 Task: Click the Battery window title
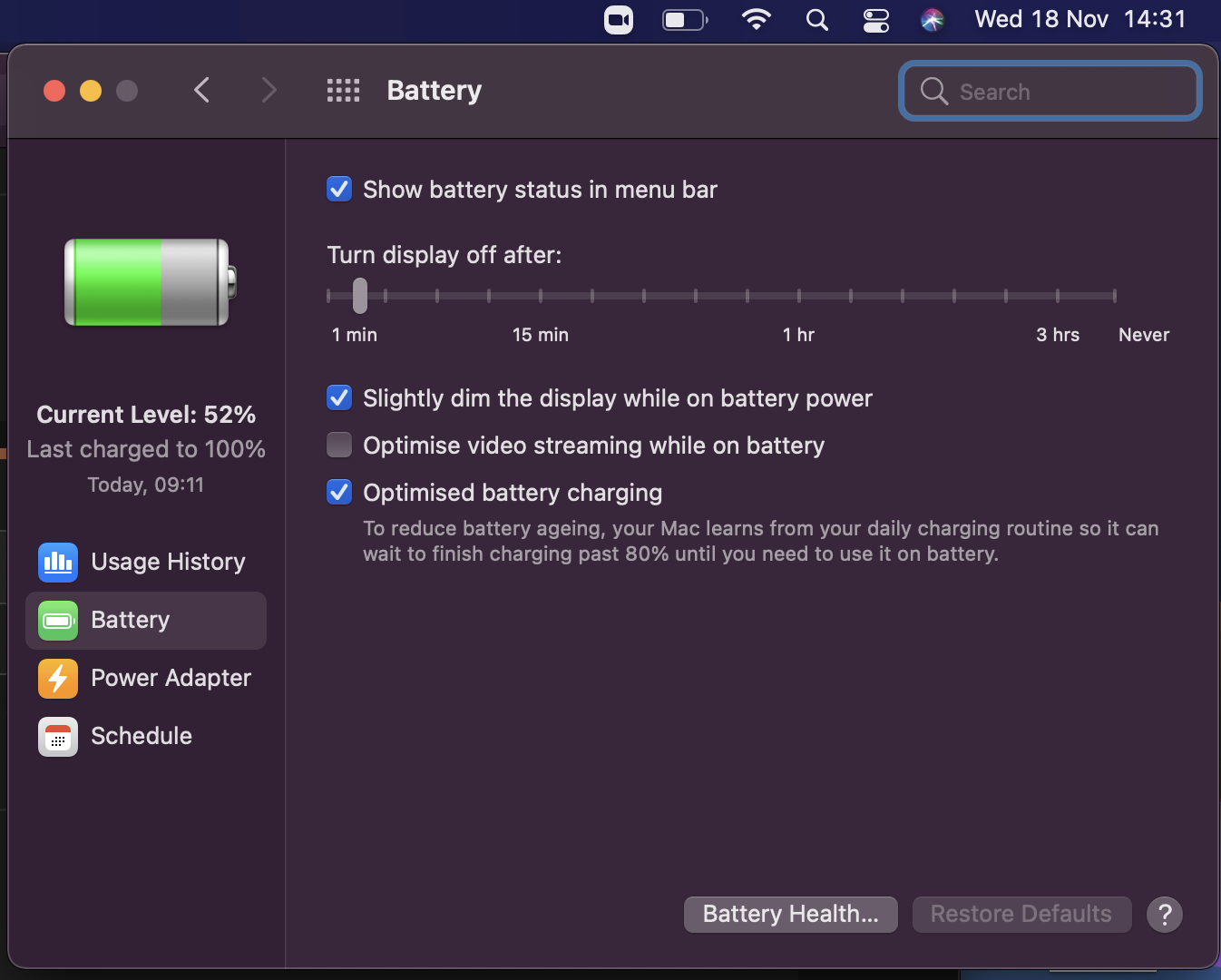point(435,91)
